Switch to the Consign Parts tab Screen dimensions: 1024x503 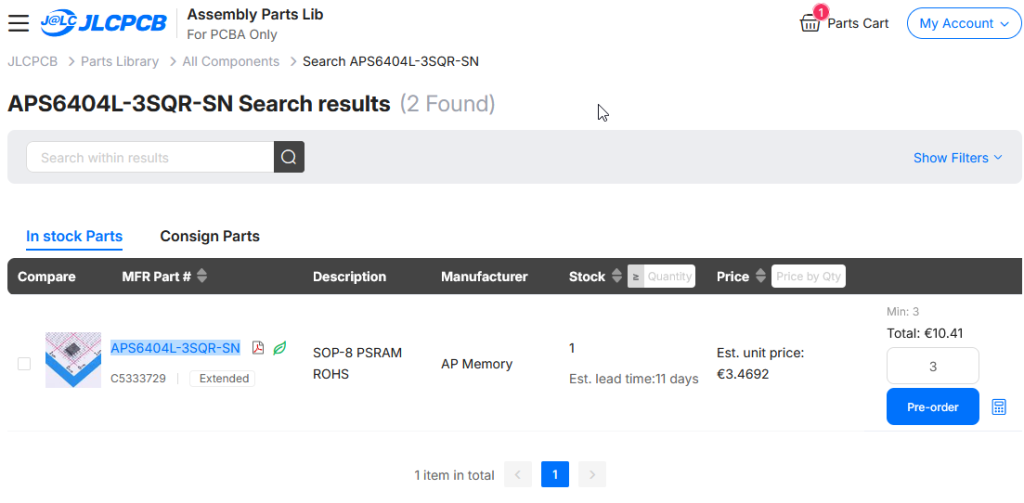coord(210,236)
